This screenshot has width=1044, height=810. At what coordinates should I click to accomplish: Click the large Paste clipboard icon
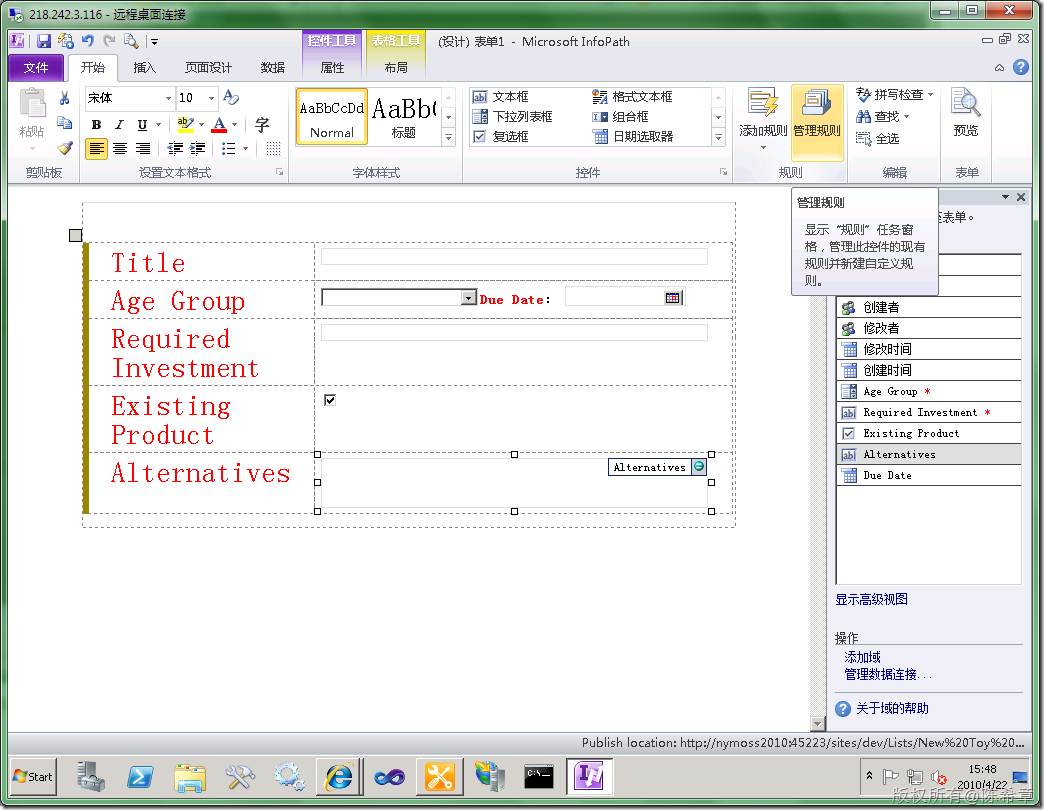click(x=32, y=104)
